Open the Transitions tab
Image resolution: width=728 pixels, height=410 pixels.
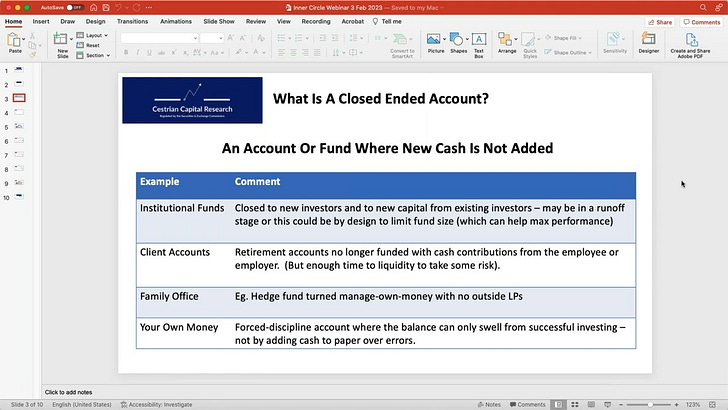(x=132, y=21)
